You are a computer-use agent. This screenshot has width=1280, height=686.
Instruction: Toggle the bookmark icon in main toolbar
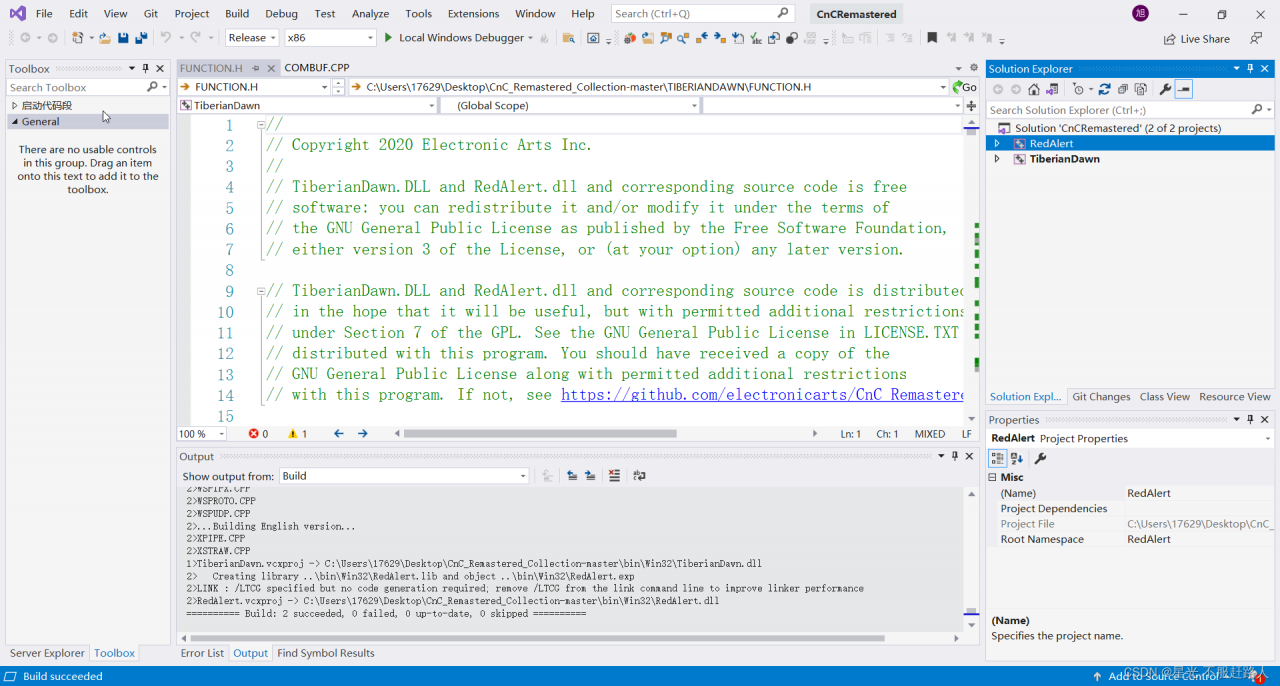(x=932, y=38)
